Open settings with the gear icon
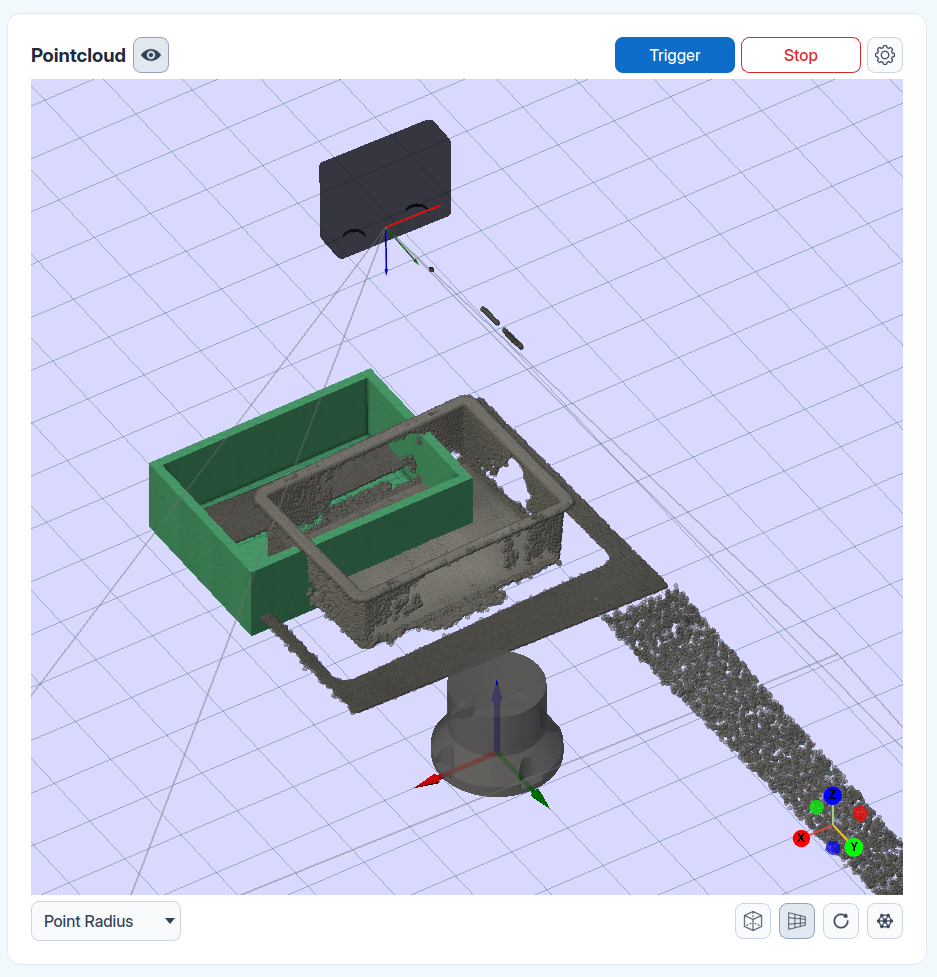Image resolution: width=937 pixels, height=977 pixels. click(885, 55)
